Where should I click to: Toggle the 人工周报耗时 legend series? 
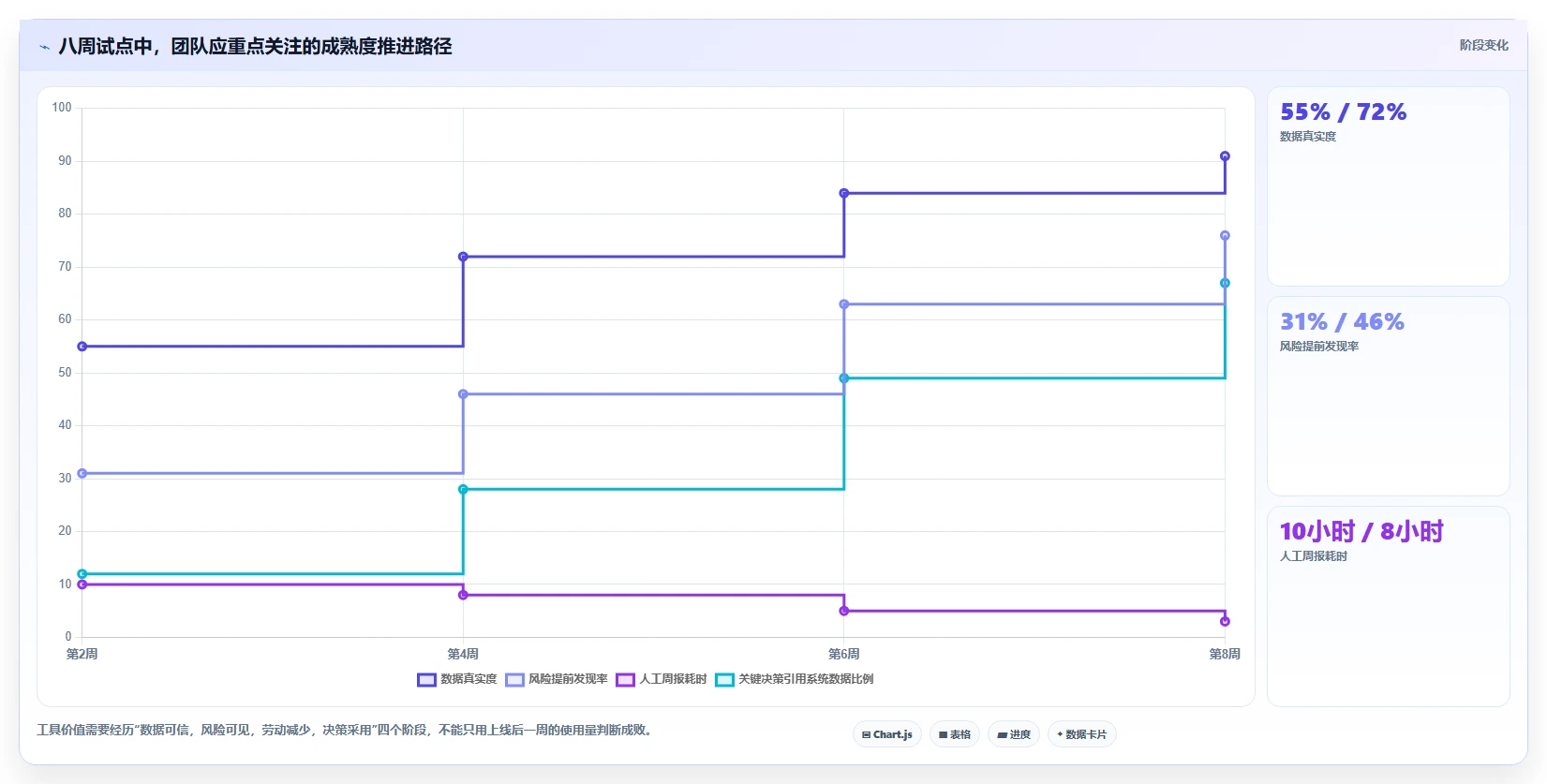coord(662,679)
